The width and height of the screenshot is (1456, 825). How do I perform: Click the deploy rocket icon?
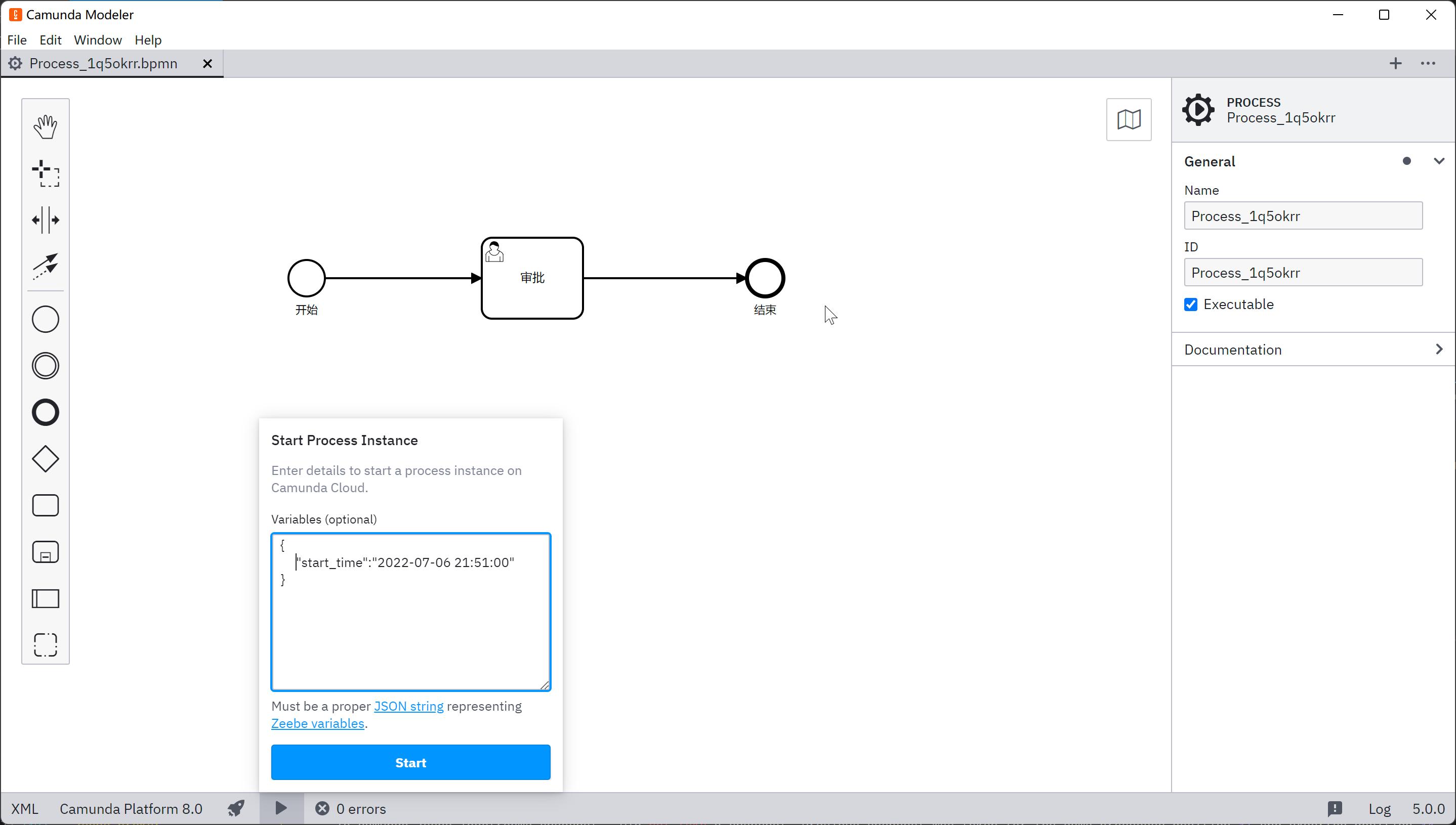point(236,809)
